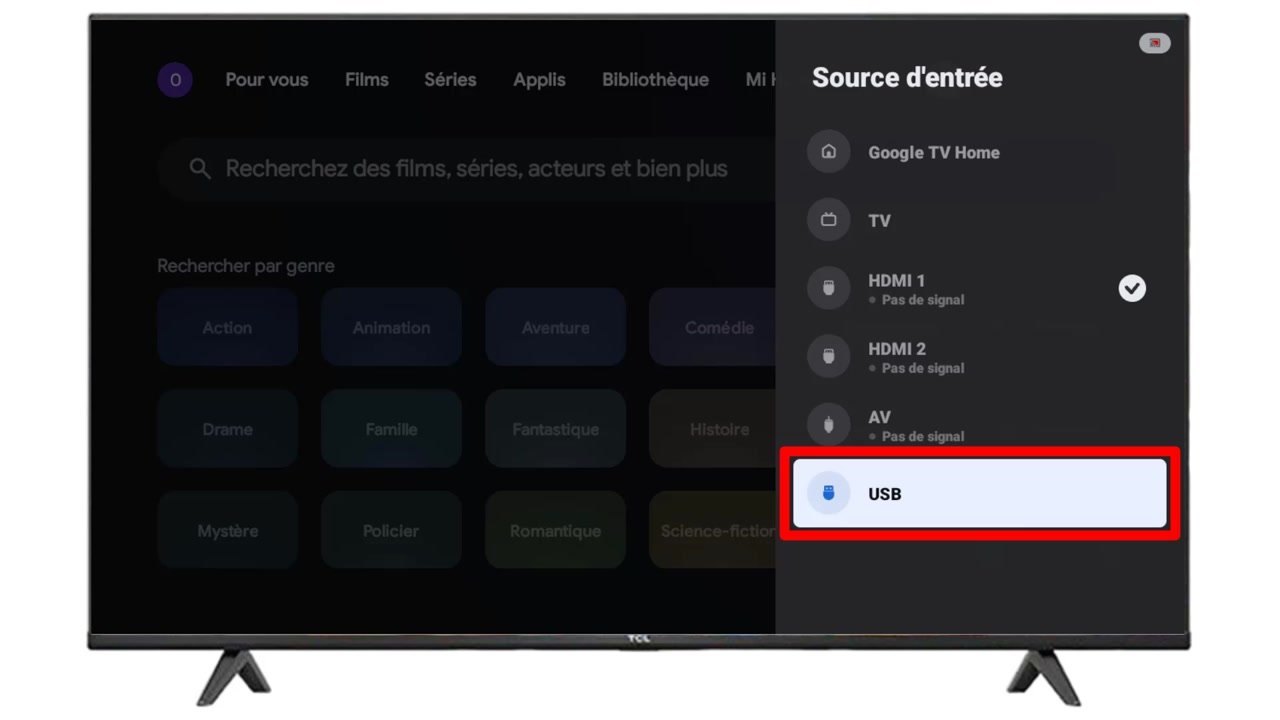Click the cast indicator icon at top right

pos(1154,43)
